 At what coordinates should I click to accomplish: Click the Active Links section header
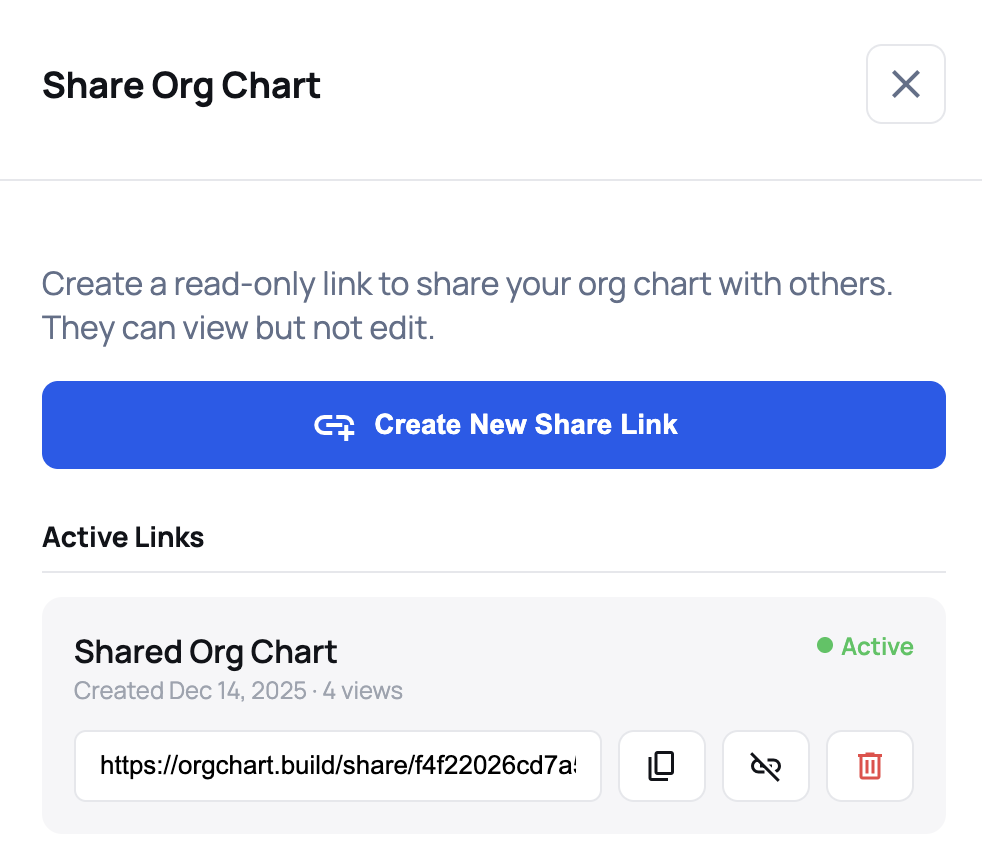pos(122,537)
